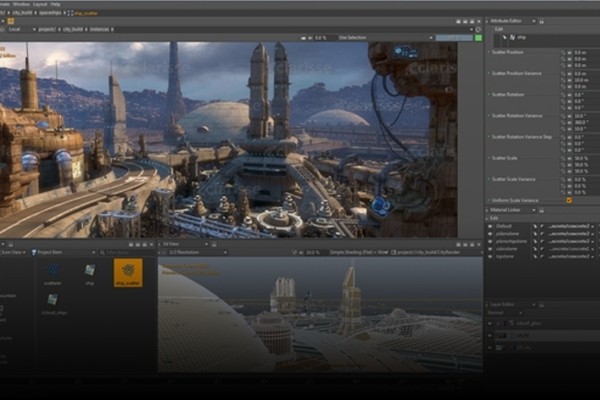Collapse the Scatter Rotation attribute
The width and height of the screenshot is (600, 400).
[488, 94]
